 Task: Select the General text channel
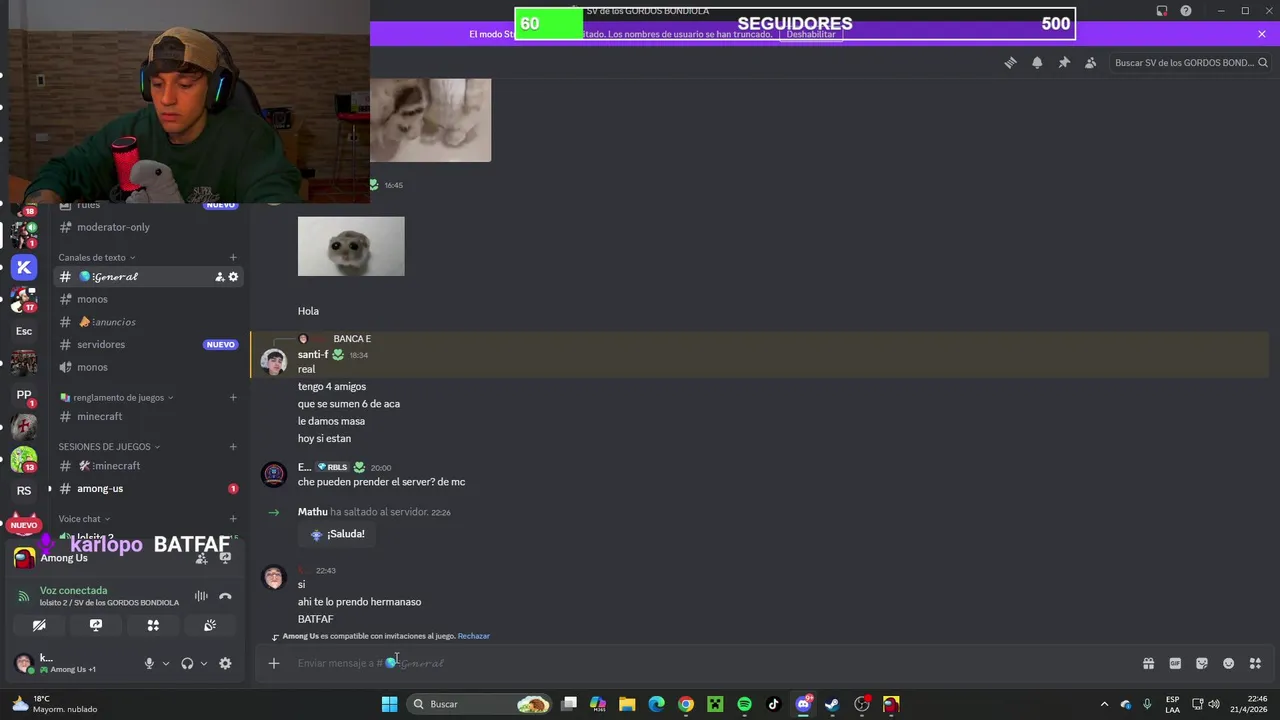coord(148,277)
